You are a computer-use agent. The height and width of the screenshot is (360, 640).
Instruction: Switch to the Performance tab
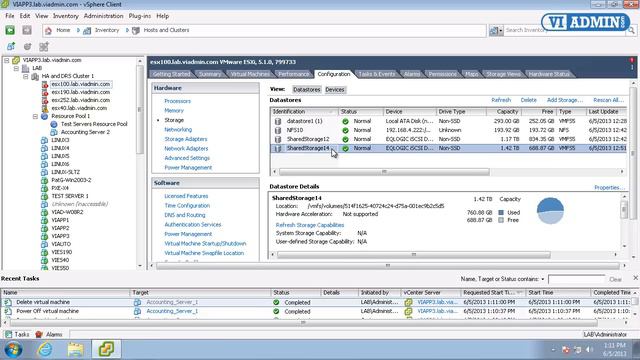pyautogui.click(x=293, y=74)
